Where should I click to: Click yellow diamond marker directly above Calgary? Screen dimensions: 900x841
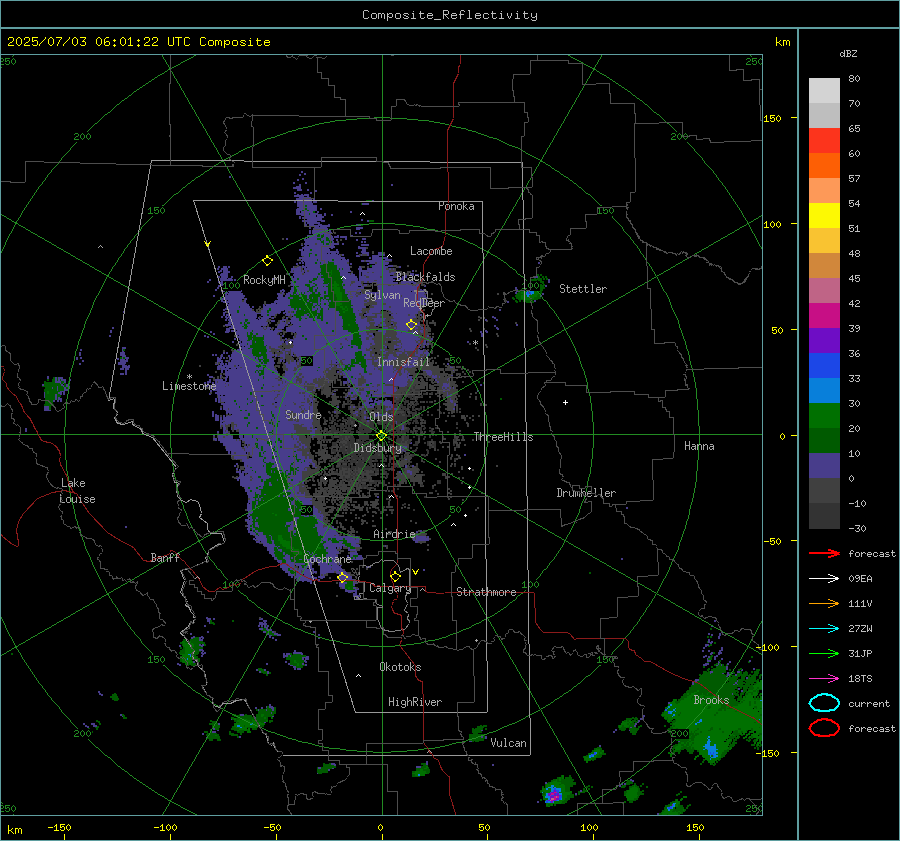click(395, 576)
